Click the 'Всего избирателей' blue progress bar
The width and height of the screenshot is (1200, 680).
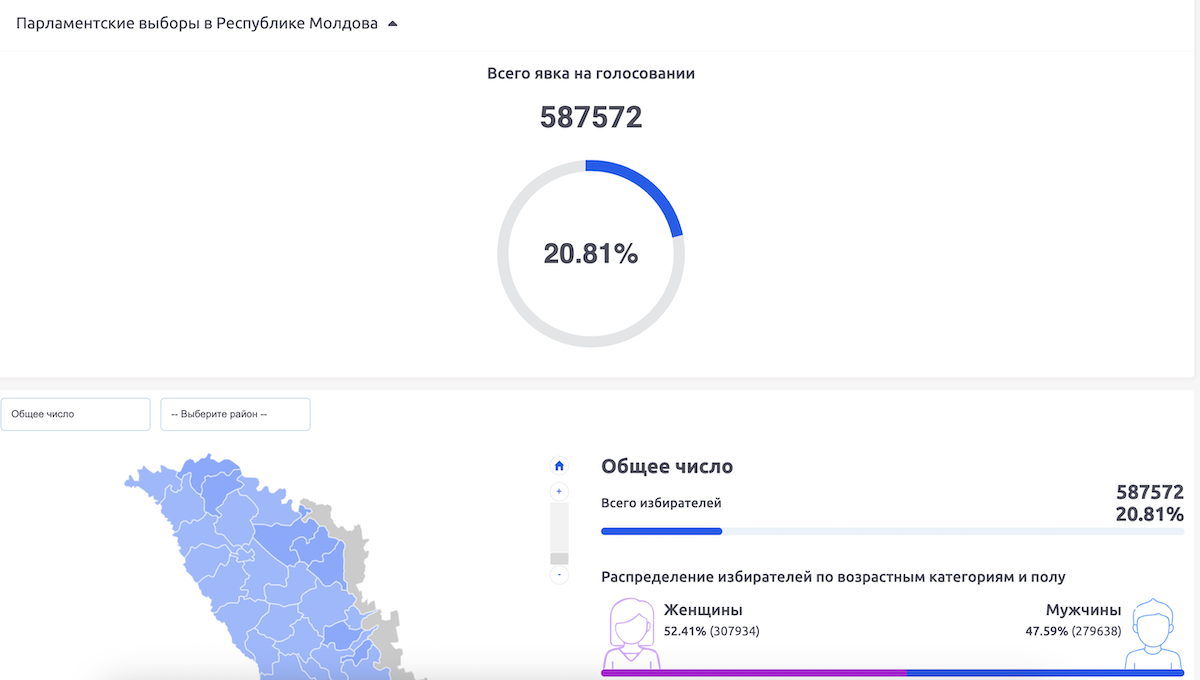661,531
